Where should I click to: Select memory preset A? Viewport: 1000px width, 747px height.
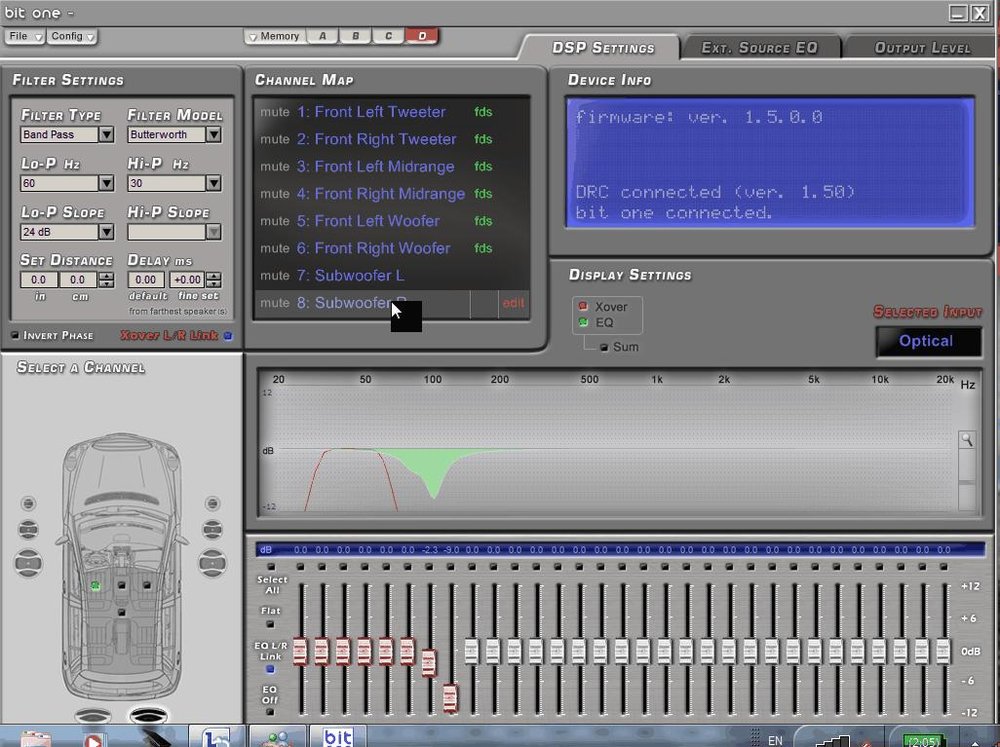pos(323,36)
